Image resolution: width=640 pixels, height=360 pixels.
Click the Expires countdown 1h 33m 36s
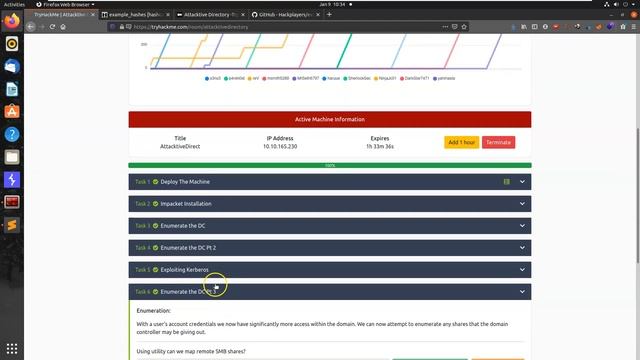380,147
